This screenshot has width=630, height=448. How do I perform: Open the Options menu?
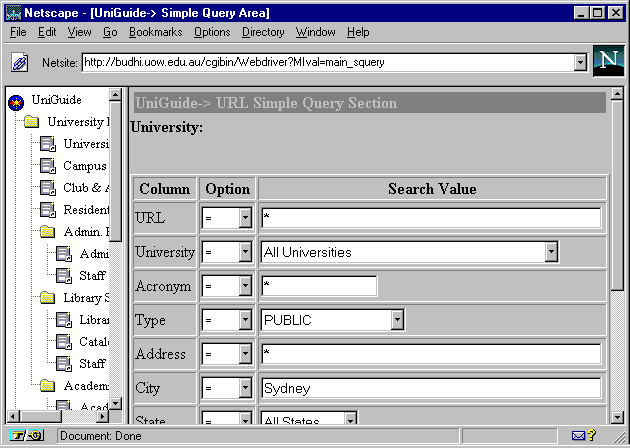(x=212, y=32)
